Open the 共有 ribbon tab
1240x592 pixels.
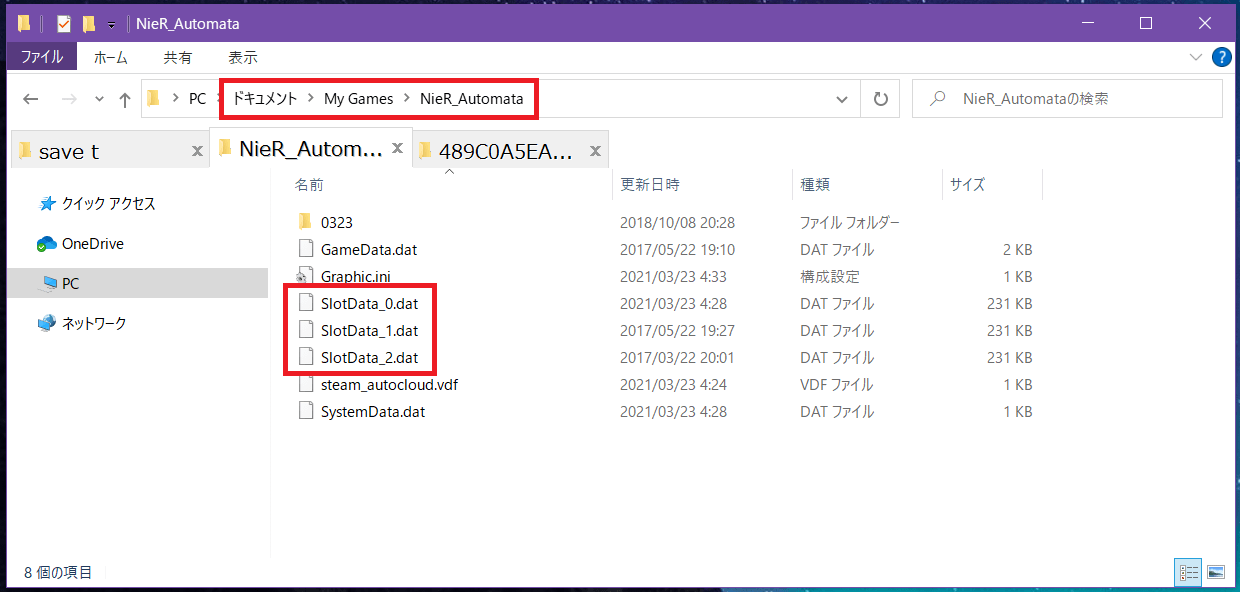178,57
